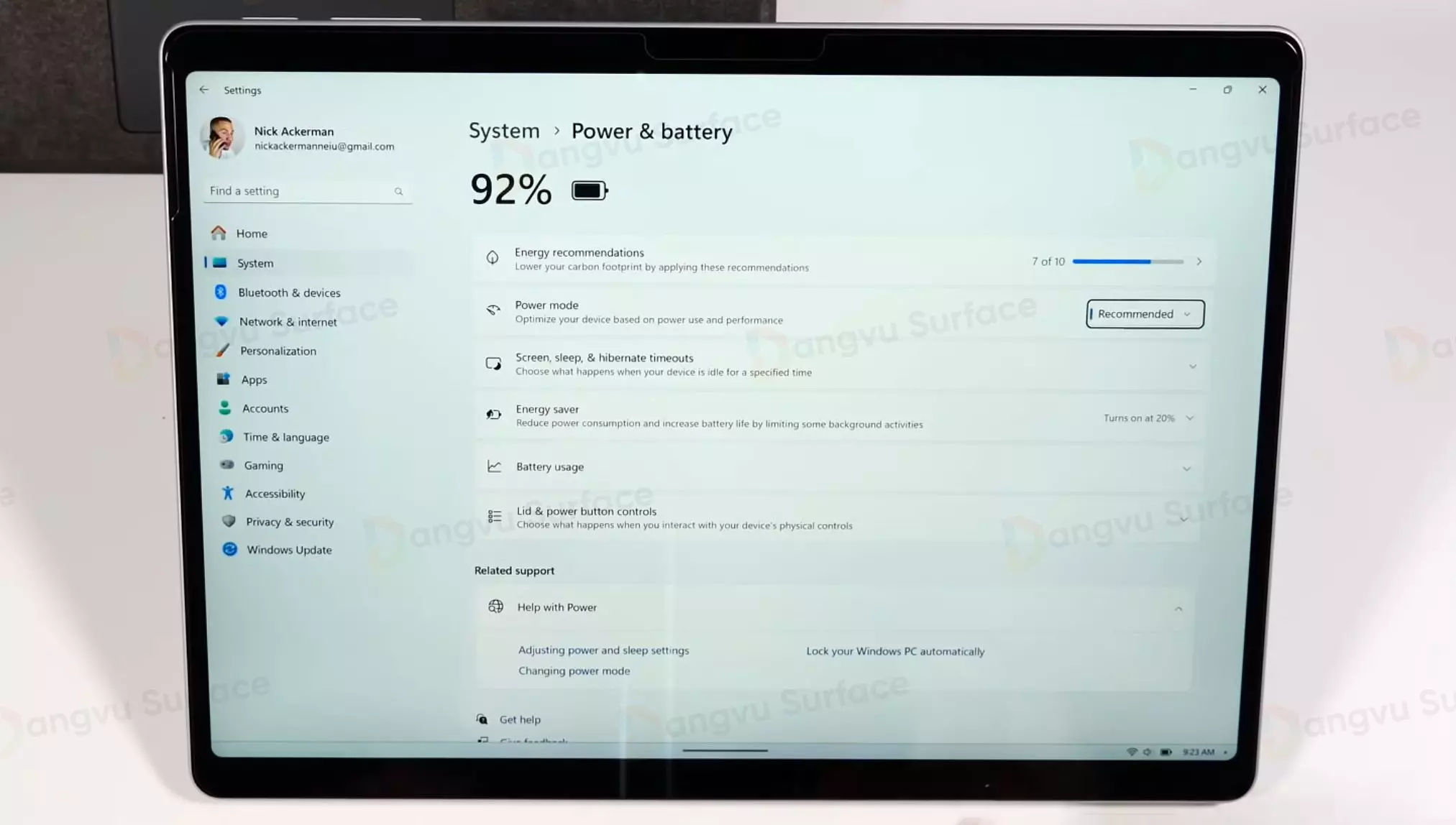The image size is (1456, 825).
Task: Click Lock your Windows PC automatically link
Action: 894,651
